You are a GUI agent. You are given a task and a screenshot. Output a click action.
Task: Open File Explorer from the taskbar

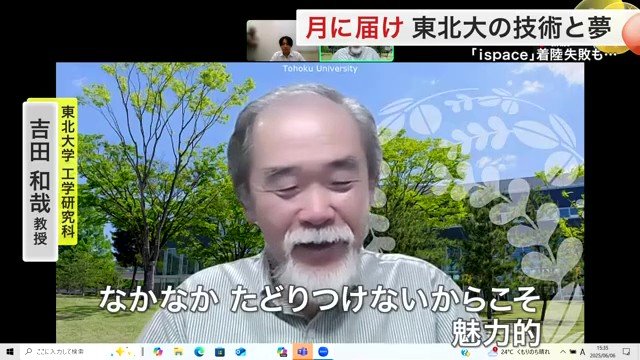tap(178, 351)
